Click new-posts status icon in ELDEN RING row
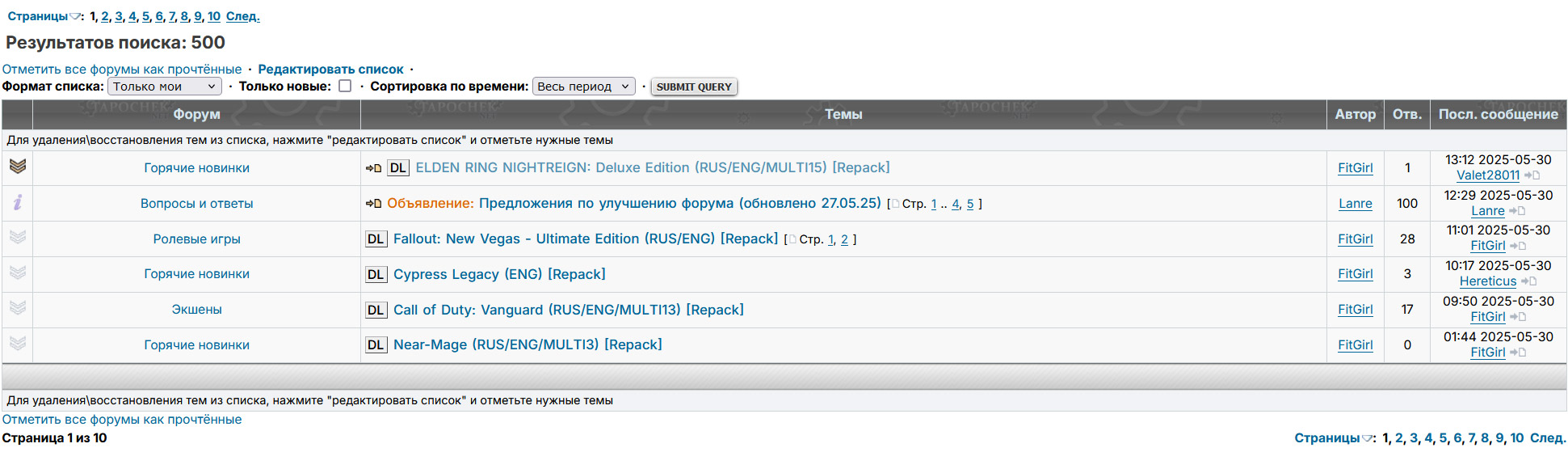 18,167
